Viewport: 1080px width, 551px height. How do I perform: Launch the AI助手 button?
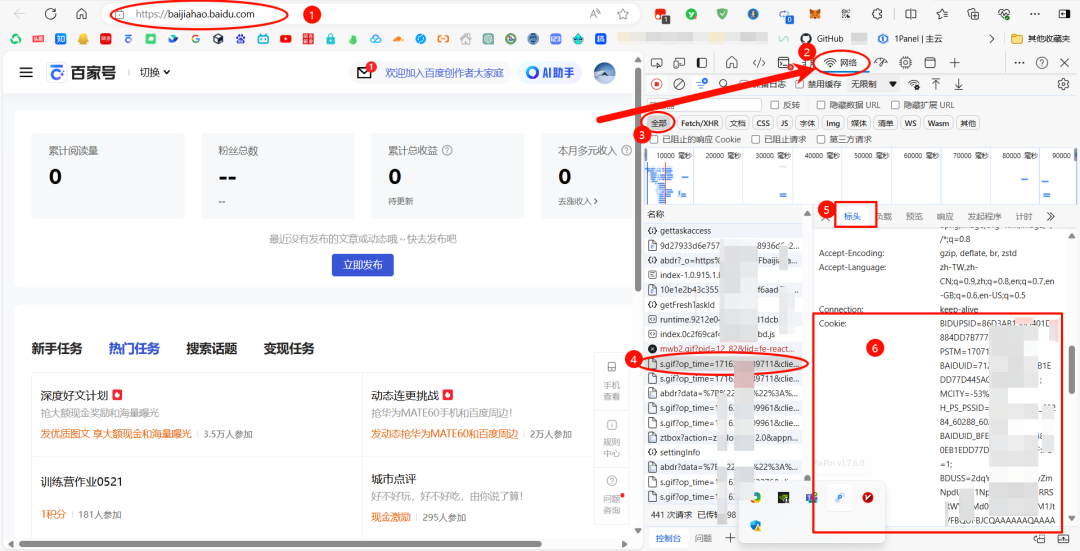click(550, 72)
